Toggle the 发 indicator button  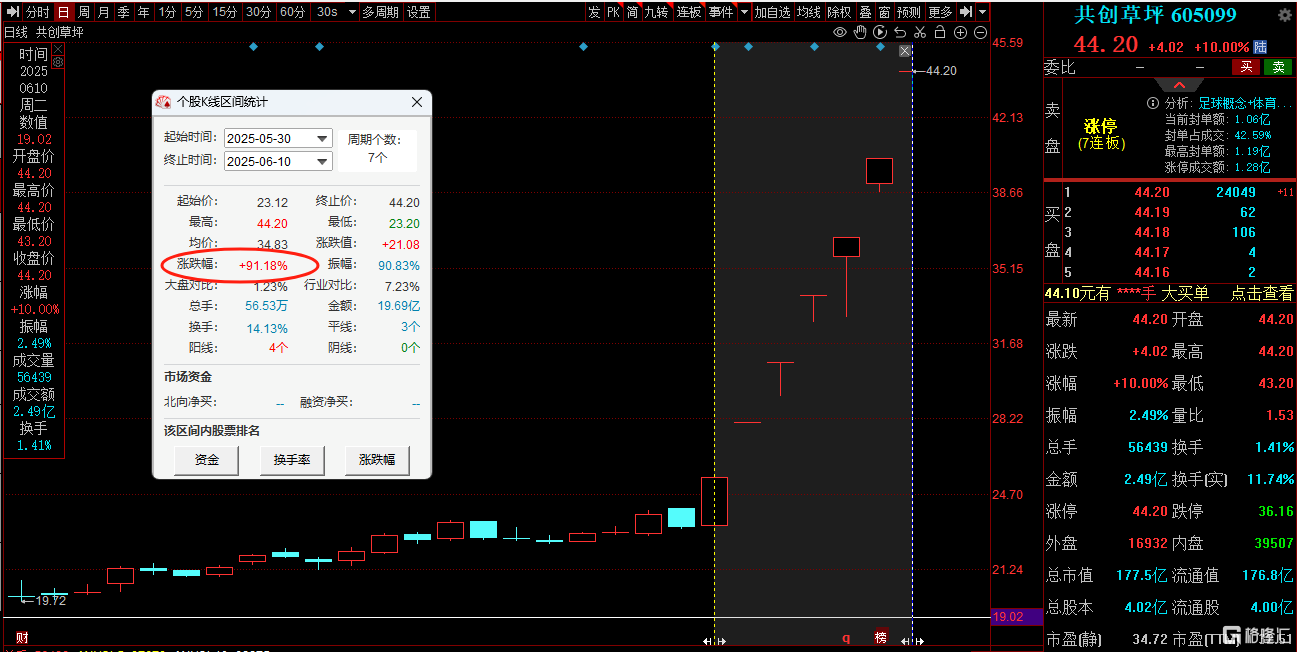[594, 12]
